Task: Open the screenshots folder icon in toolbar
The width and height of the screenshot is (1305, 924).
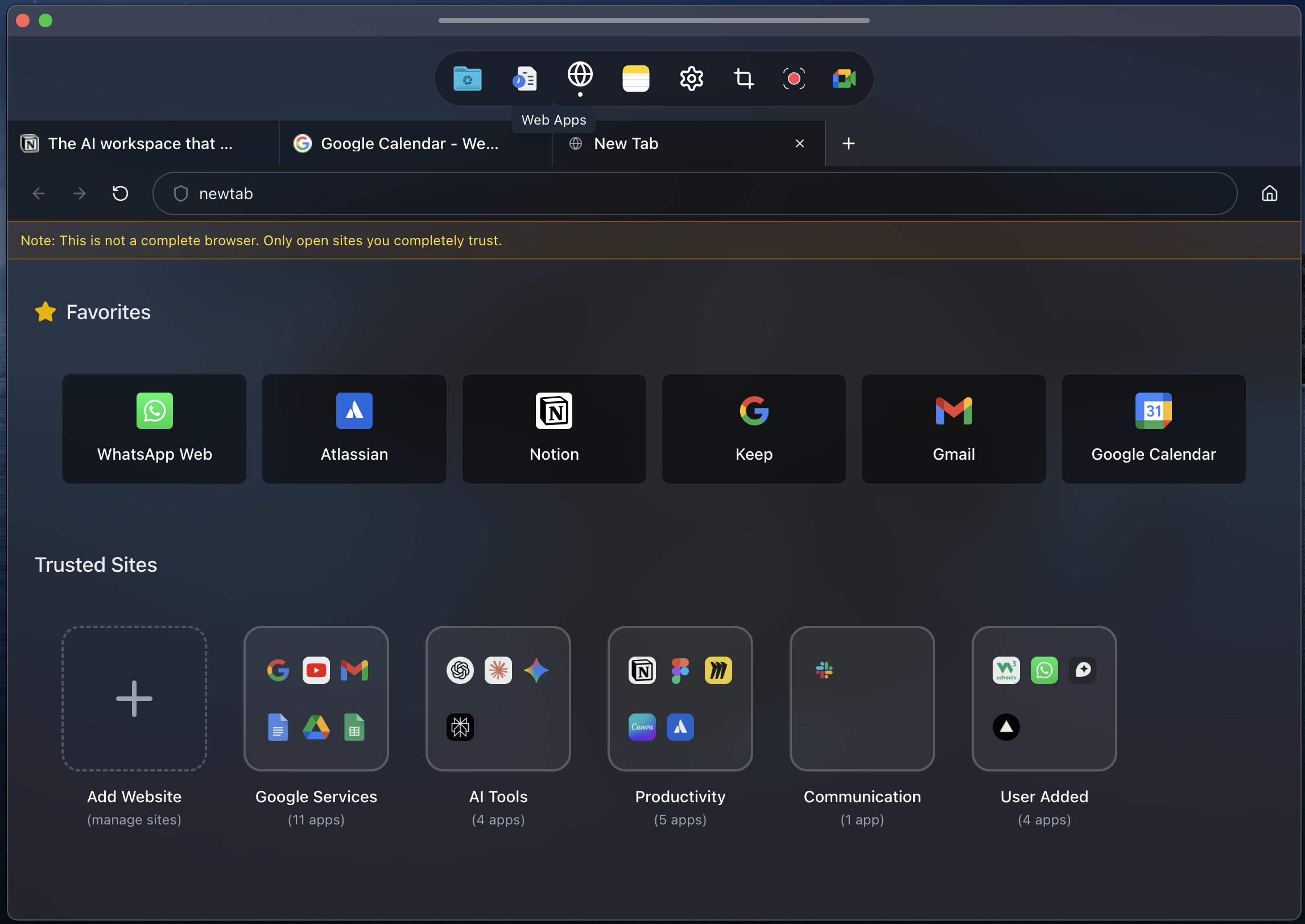Action: pos(466,78)
